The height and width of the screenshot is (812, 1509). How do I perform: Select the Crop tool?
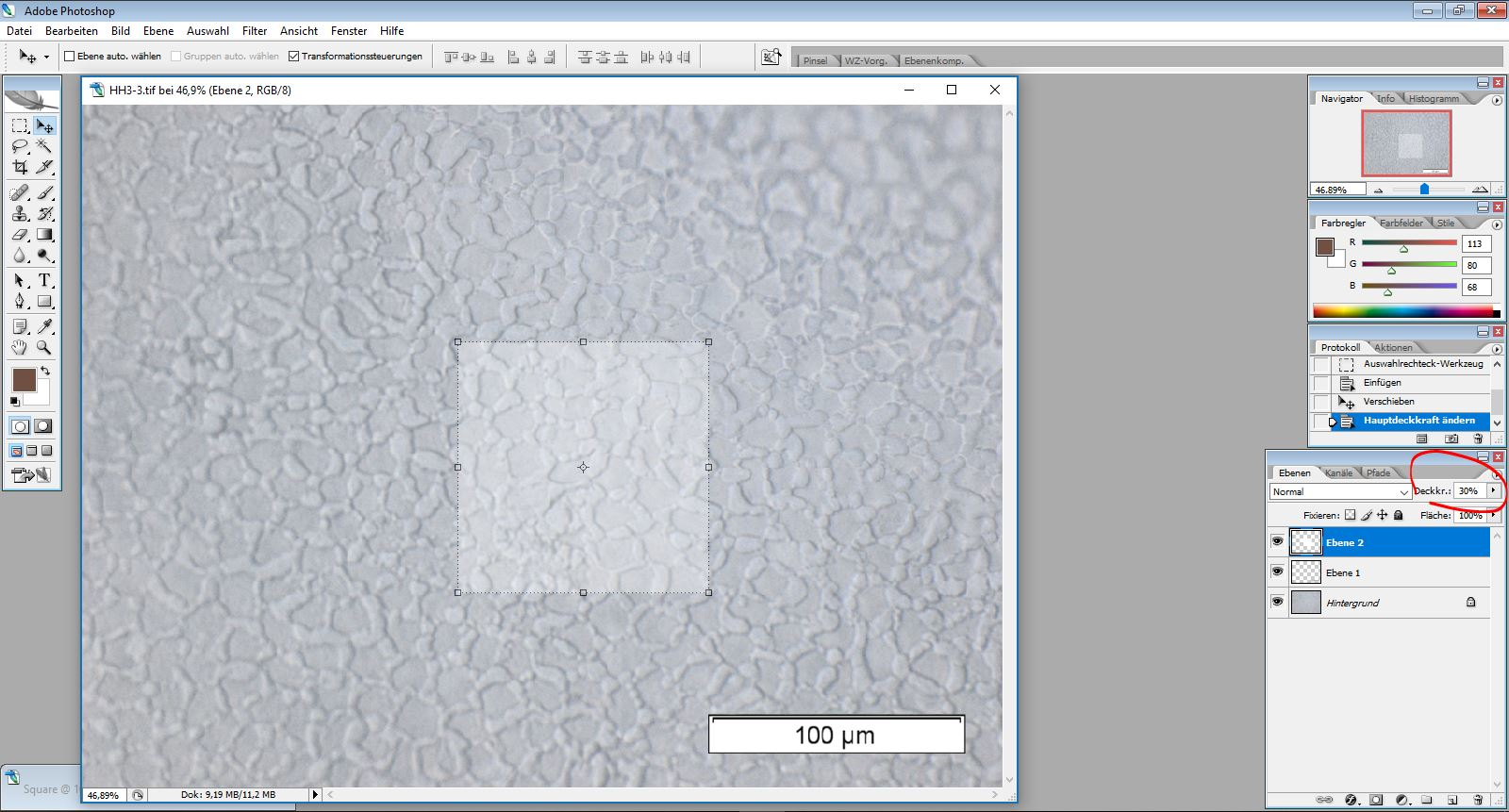(x=20, y=167)
